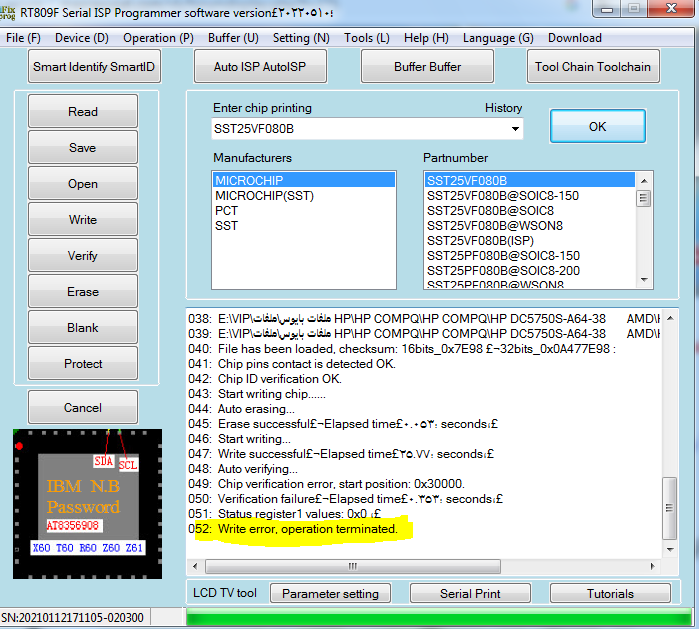
Task: Click Tool Chain Toolchain button
Action: click(593, 66)
